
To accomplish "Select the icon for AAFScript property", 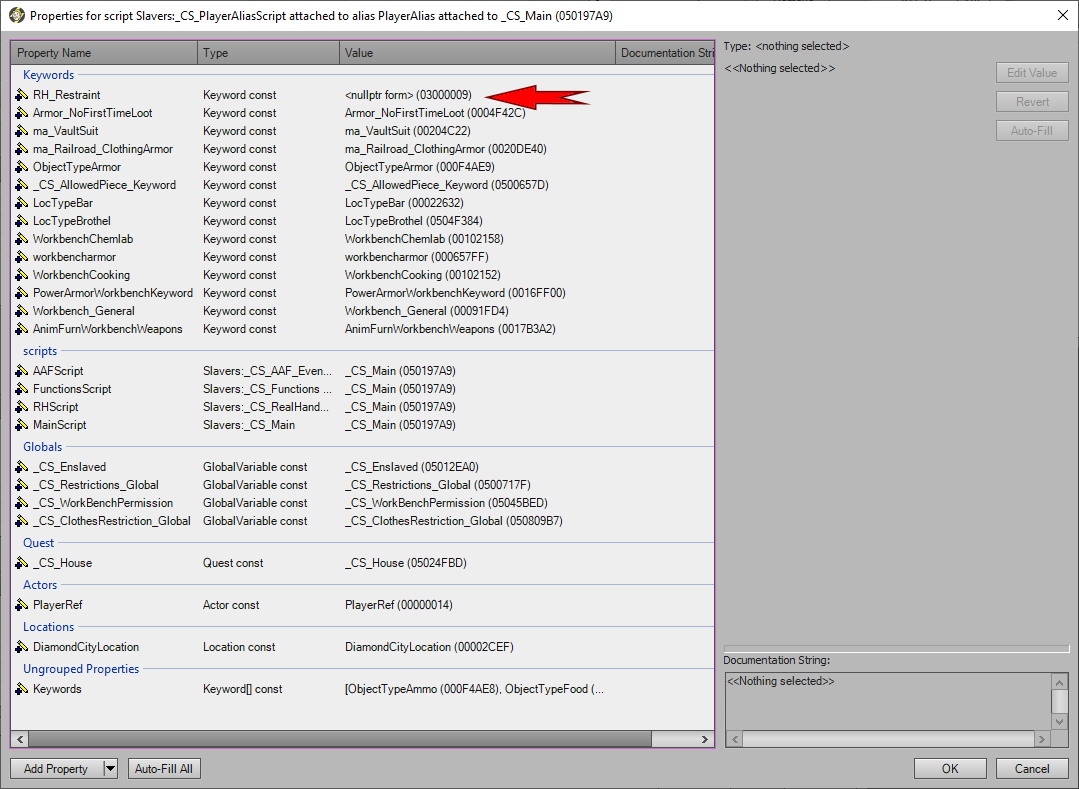I will (21, 371).
